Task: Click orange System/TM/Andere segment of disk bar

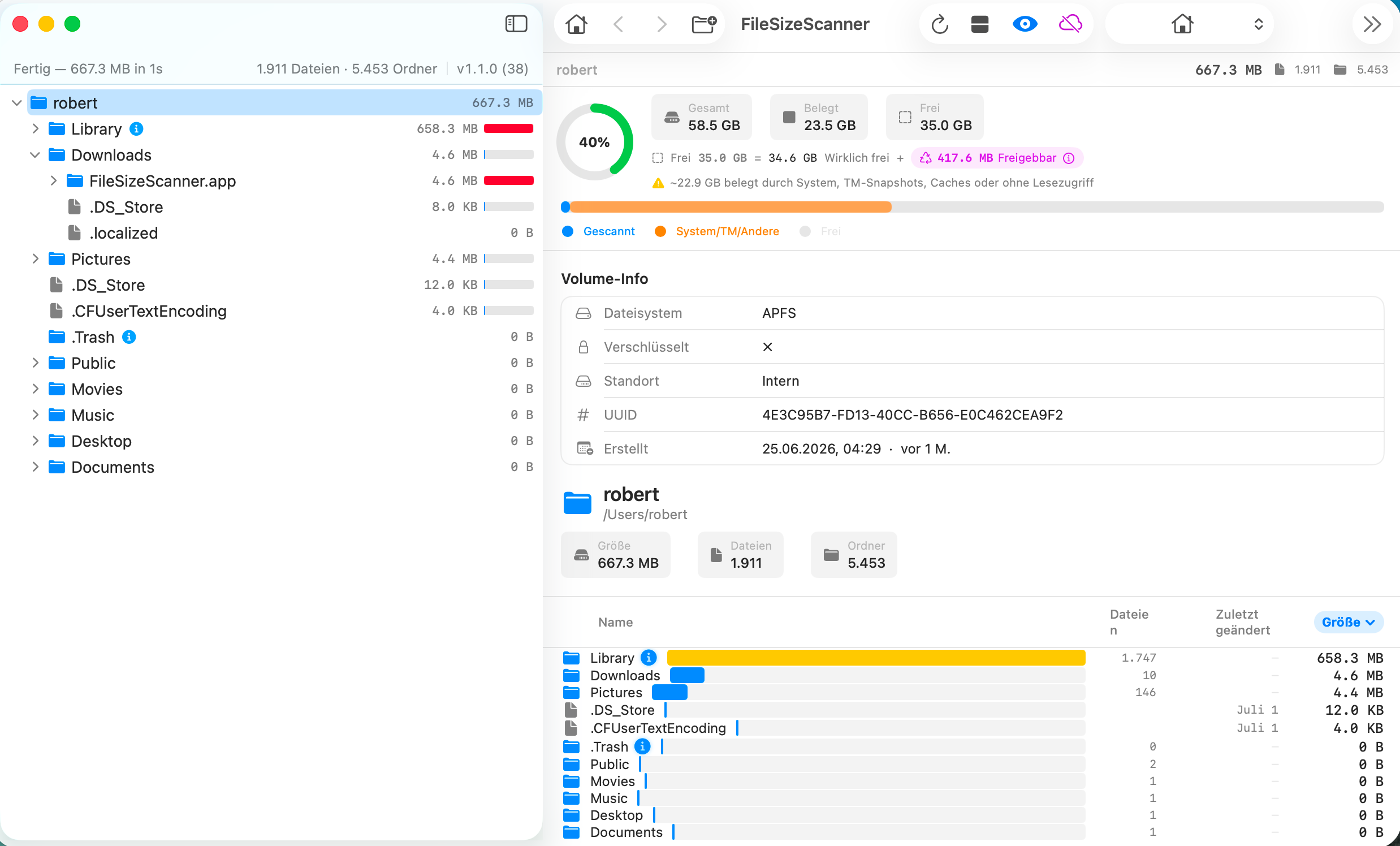Action: 731,208
